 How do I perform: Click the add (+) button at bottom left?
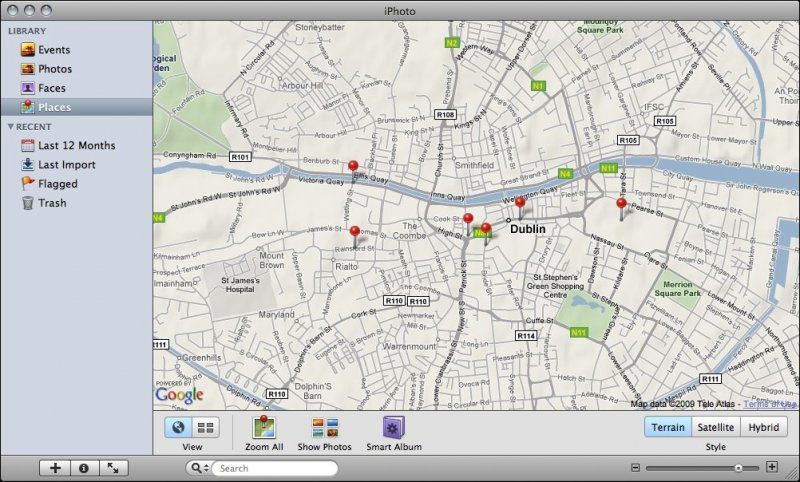click(55, 467)
